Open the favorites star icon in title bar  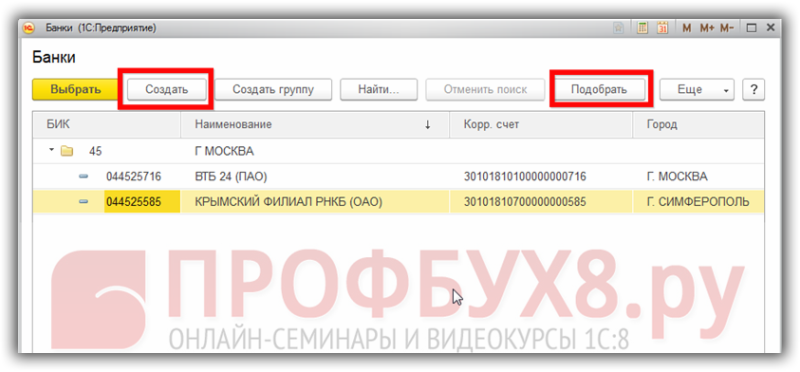618,28
